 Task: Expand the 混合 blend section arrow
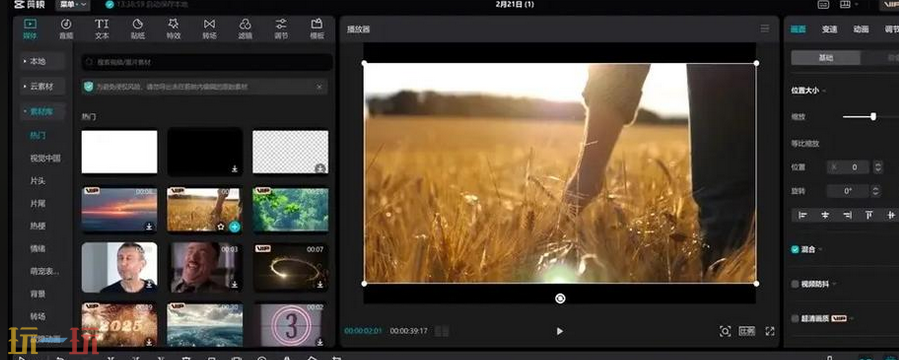click(x=820, y=249)
